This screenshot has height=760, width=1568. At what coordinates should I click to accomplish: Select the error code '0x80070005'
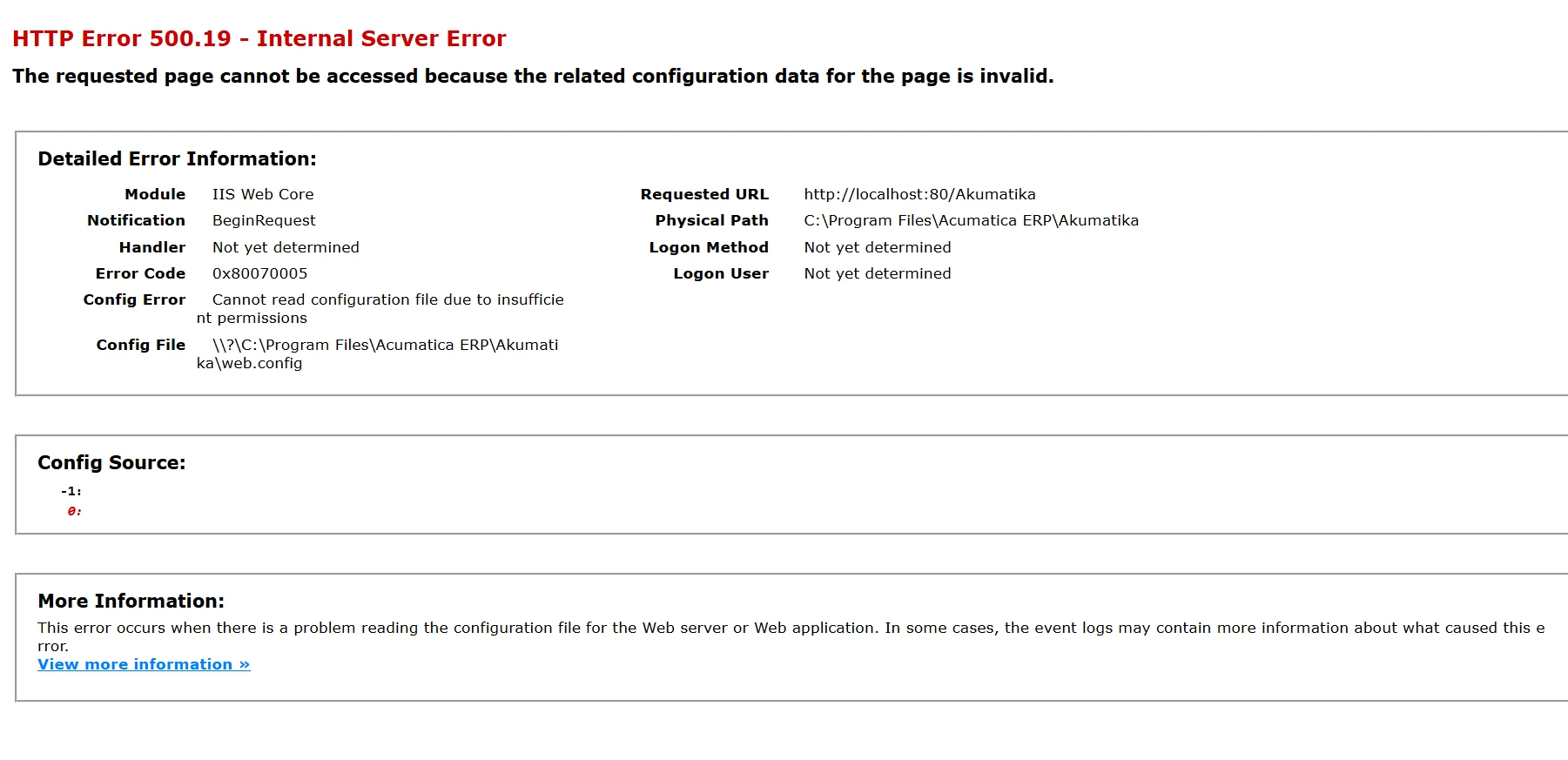pyautogui.click(x=259, y=273)
